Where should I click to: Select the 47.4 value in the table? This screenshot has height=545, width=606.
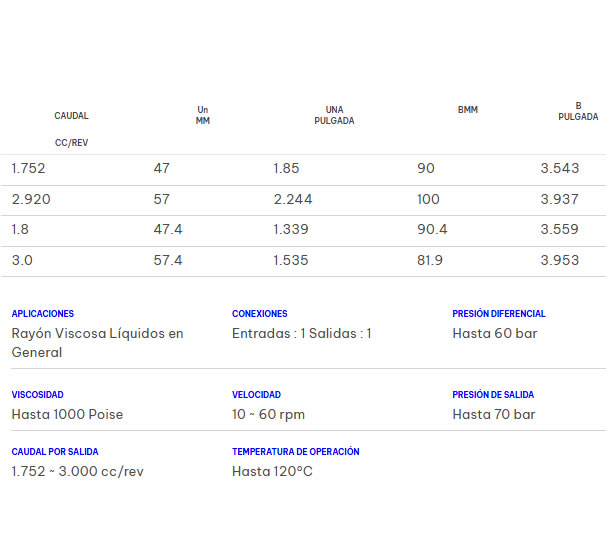pyautogui.click(x=168, y=229)
